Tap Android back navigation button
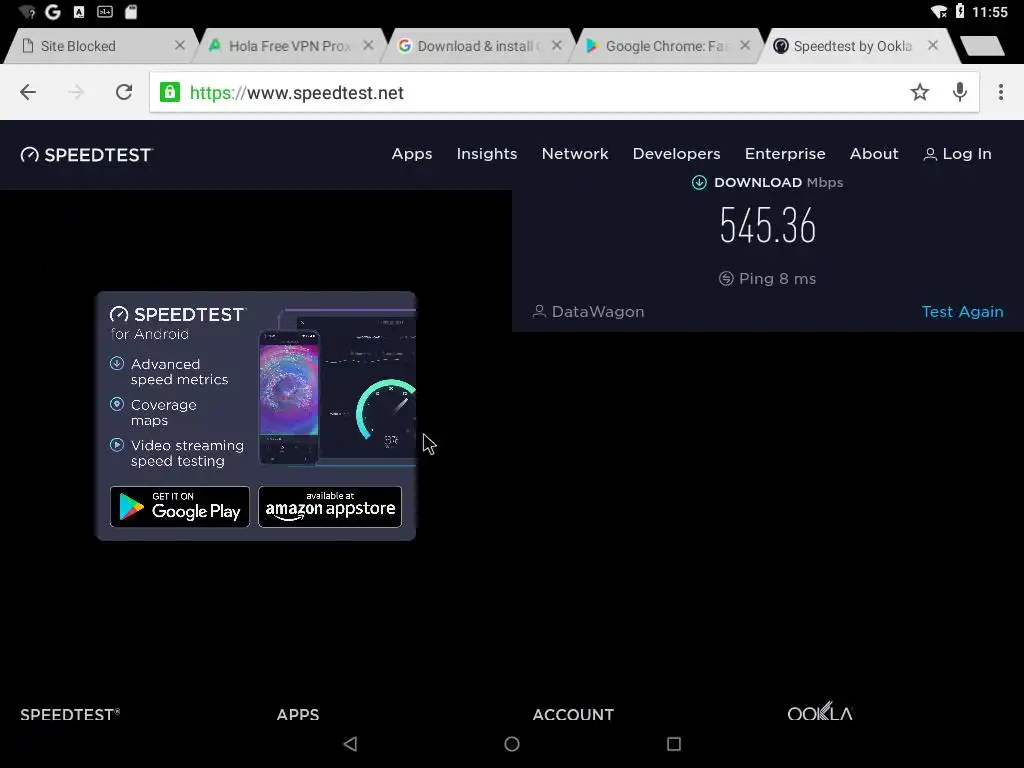Image resolution: width=1024 pixels, height=768 pixels. pyautogui.click(x=350, y=744)
